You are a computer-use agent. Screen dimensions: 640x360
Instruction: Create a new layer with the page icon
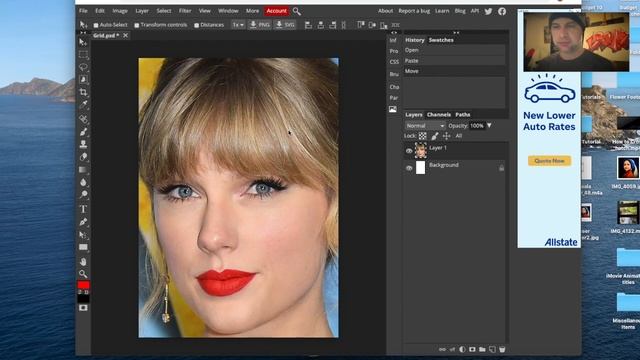tap(492, 349)
